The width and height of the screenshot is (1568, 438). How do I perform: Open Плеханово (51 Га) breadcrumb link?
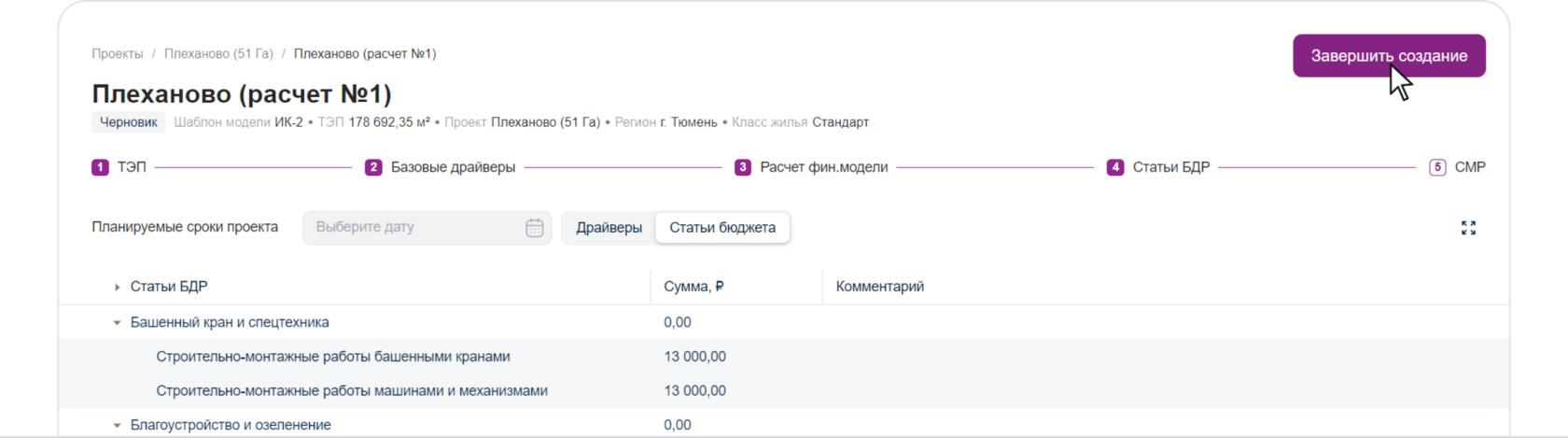coord(218,54)
